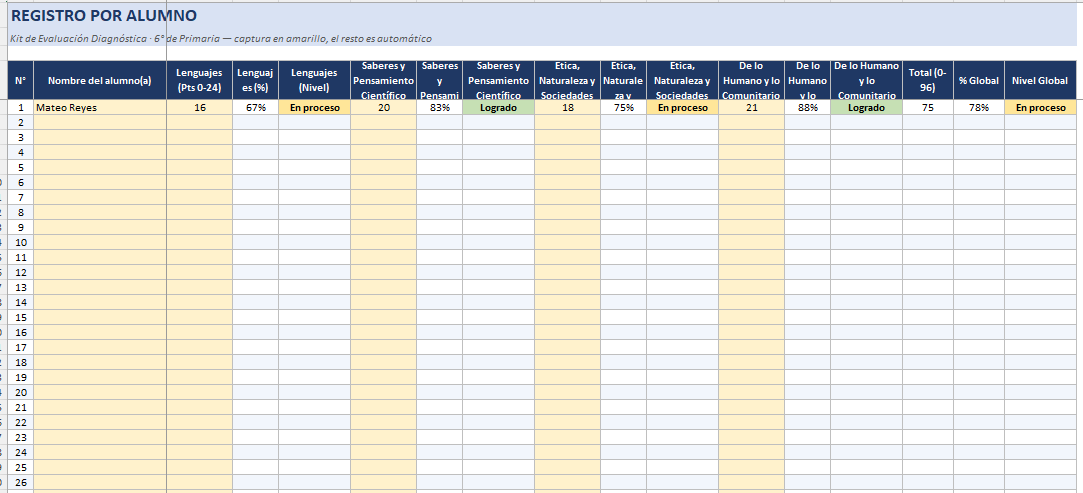Select En proceso cell next to 75%
The height and width of the screenshot is (493, 1083).
tap(682, 108)
